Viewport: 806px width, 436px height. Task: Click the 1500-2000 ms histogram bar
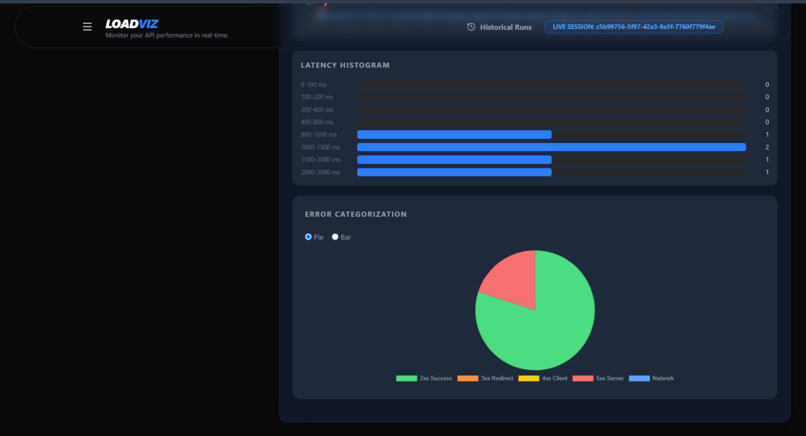[454, 159]
